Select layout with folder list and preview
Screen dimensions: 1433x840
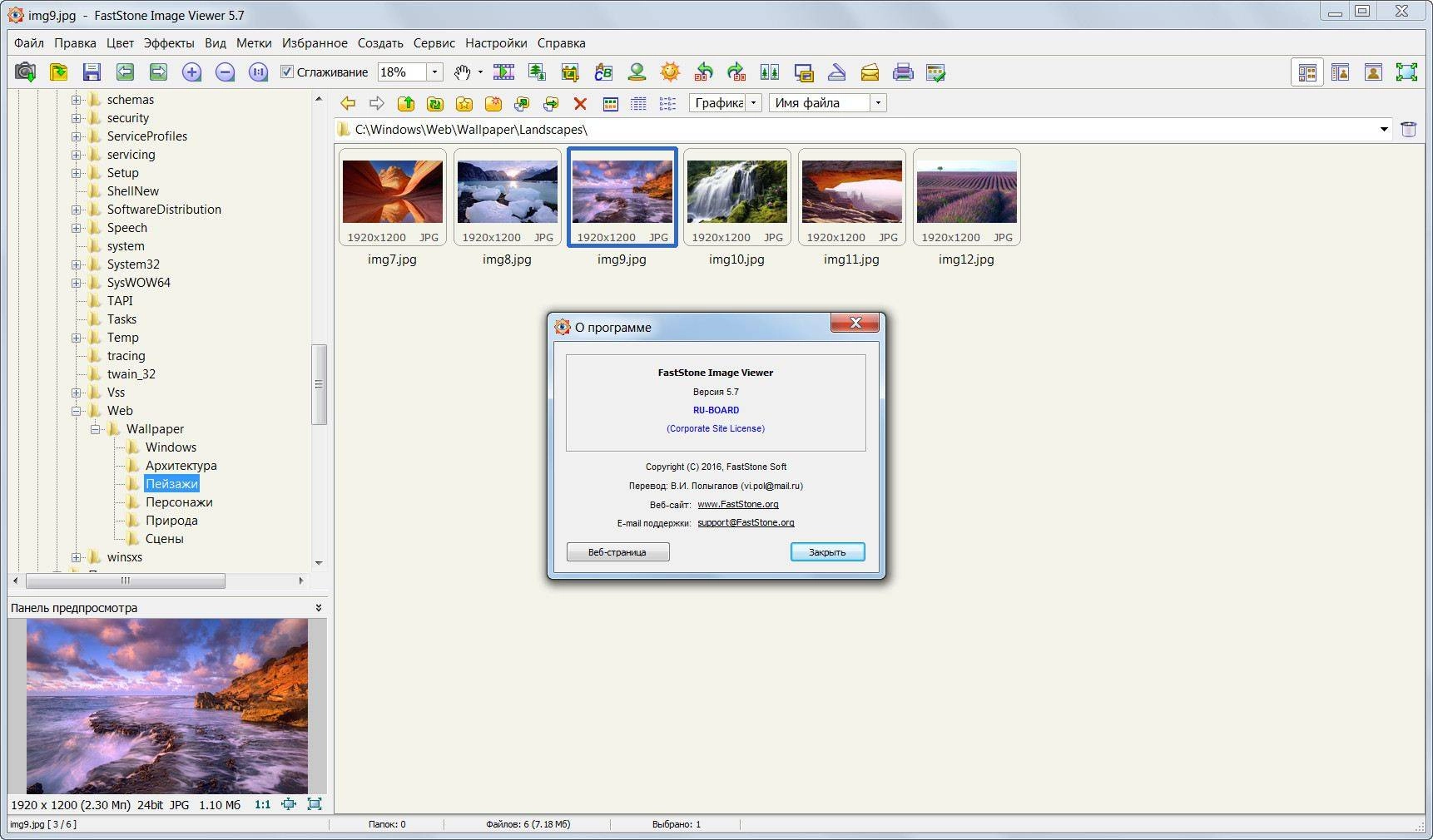pyautogui.click(x=1341, y=72)
